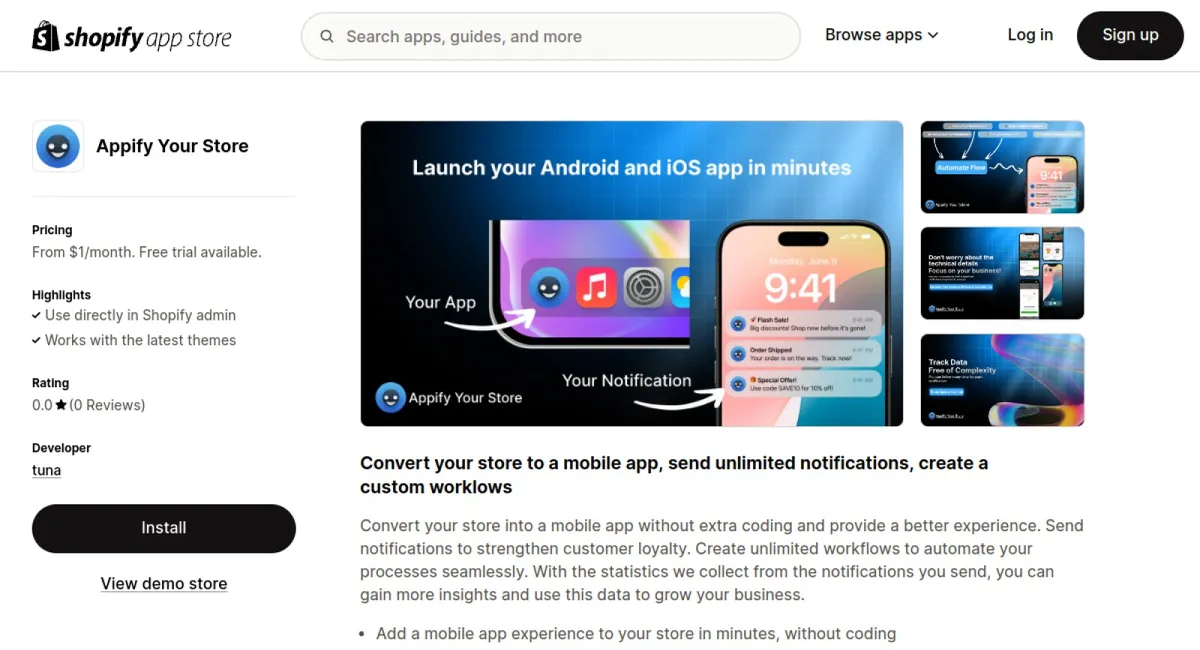The height and width of the screenshot is (650, 1200).
Task: Open the View demo store link
Action: [164, 584]
